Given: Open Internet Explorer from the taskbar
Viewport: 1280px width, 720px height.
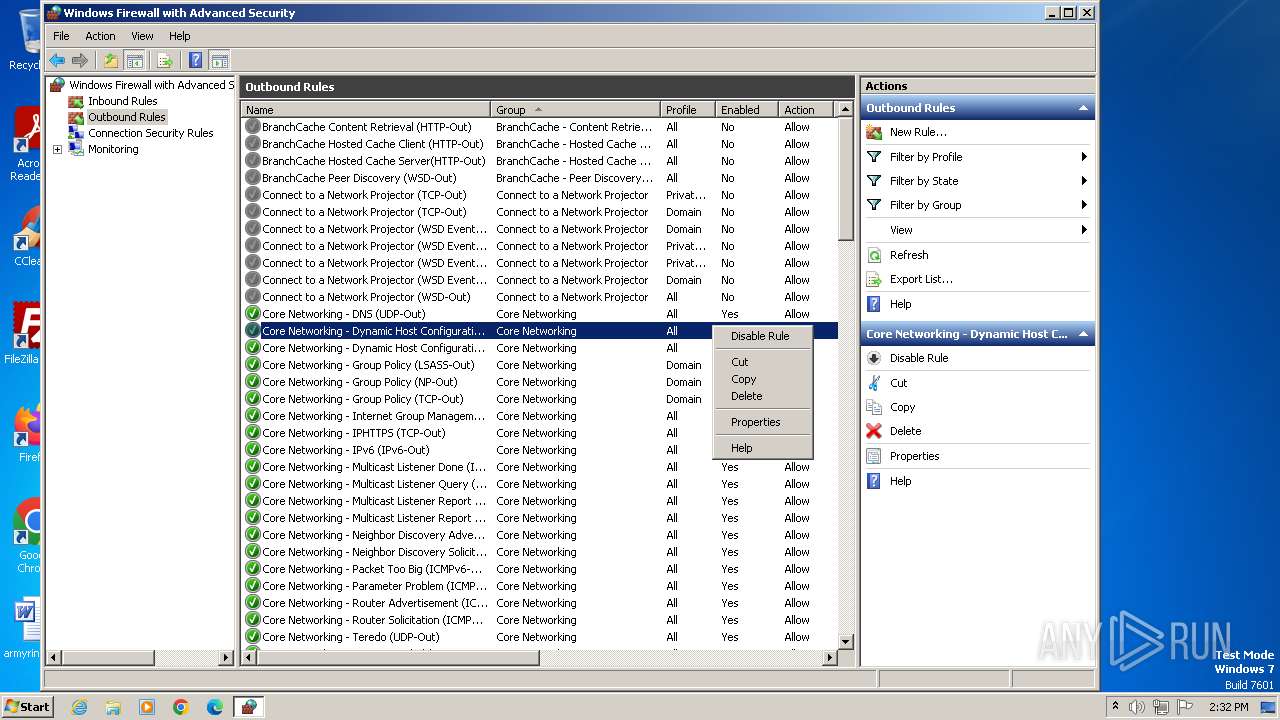Looking at the screenshot, I should coord(79,707).
